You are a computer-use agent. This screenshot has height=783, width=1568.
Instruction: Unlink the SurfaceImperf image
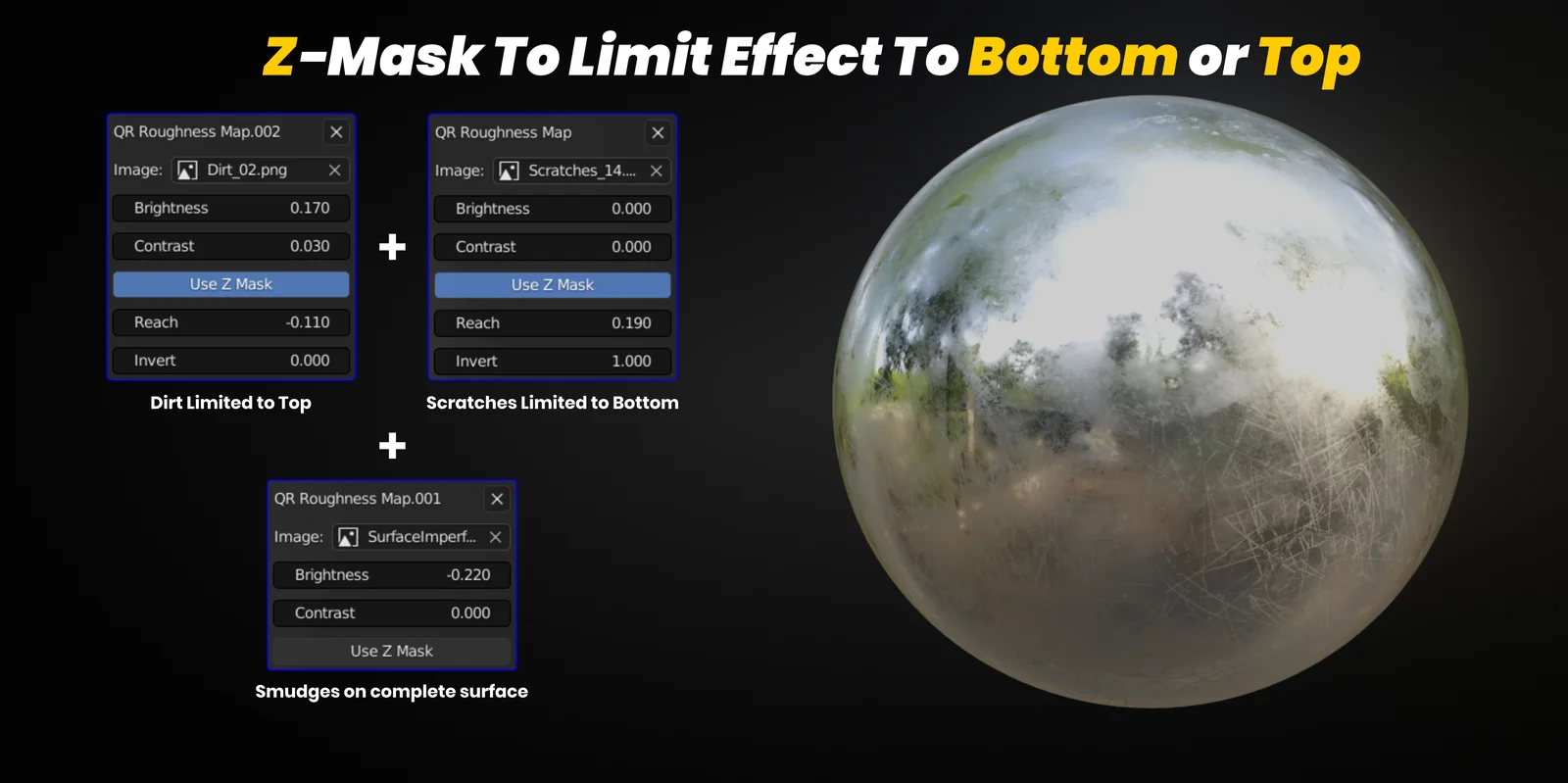coord(495,537)
